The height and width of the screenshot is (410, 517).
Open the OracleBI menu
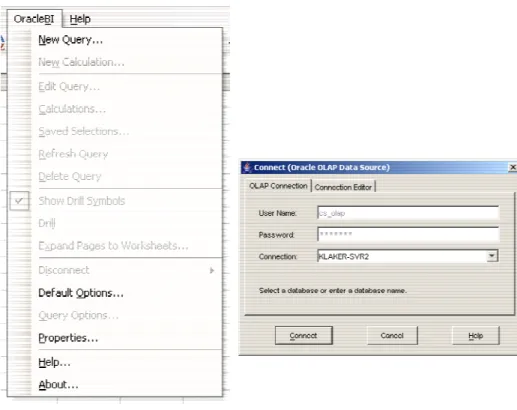click(x=34, y=19)
